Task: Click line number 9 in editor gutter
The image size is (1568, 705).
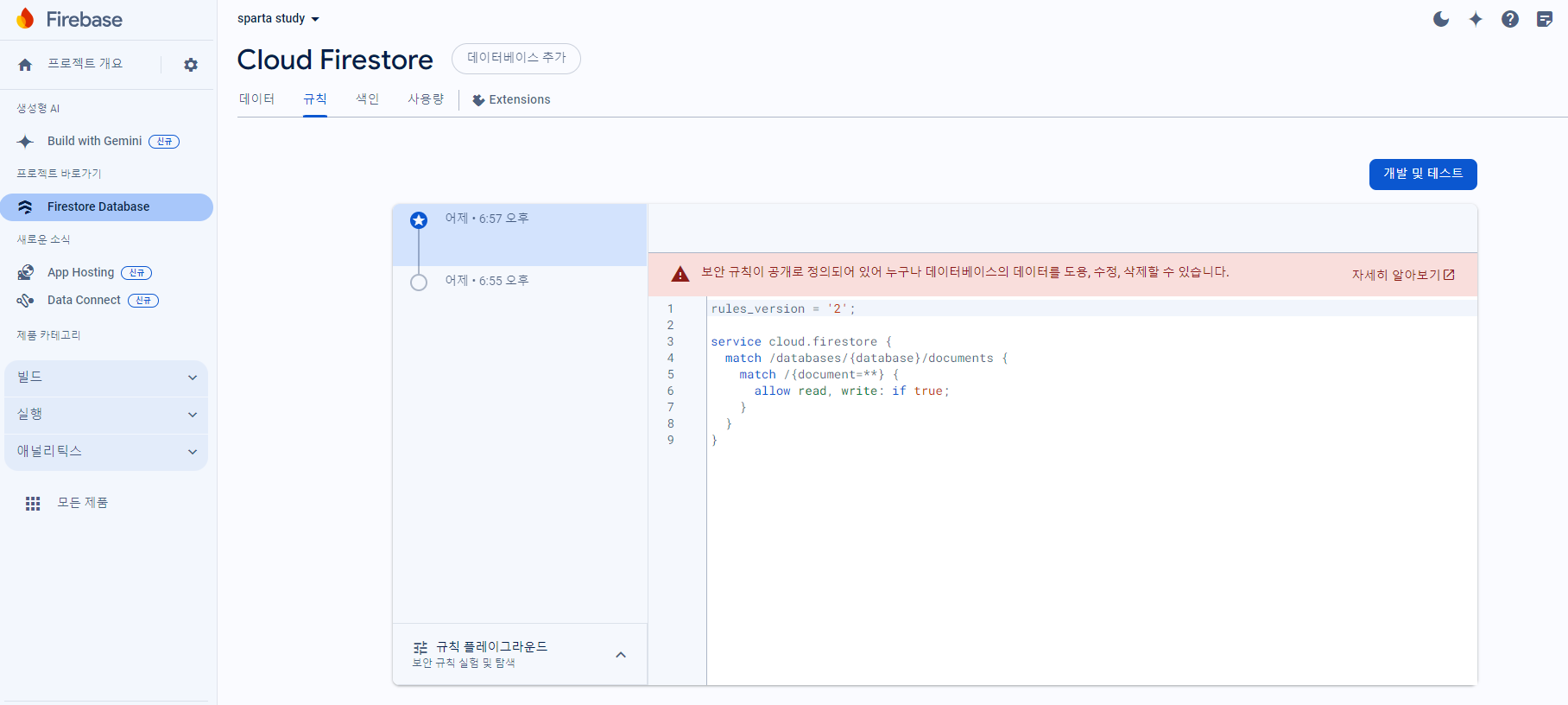Action: (x=670, y=441)
